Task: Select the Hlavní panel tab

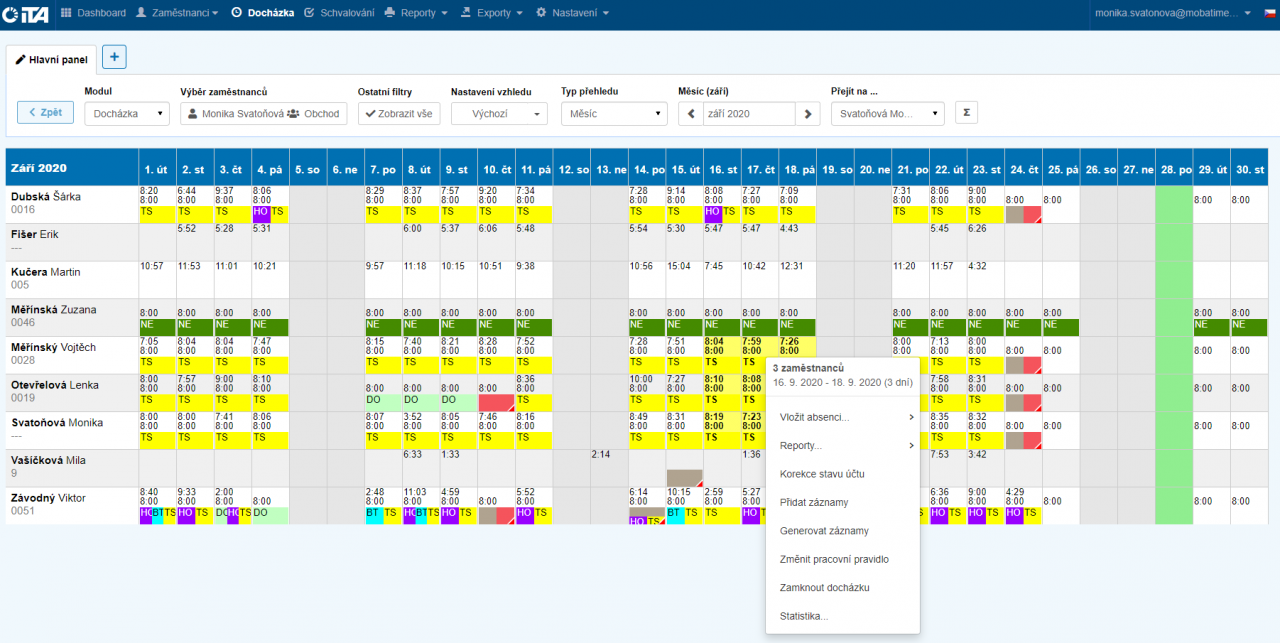Action: coord(52,59)
